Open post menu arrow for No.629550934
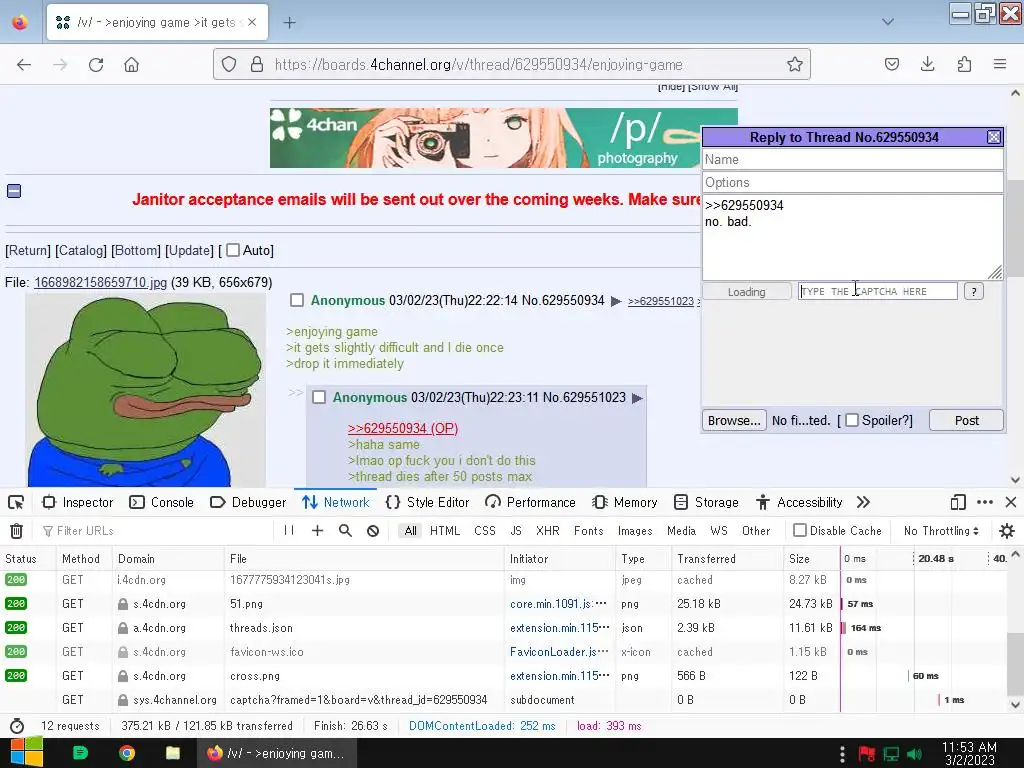Screen dimensions: 1024x768 [x=616, y=301]
